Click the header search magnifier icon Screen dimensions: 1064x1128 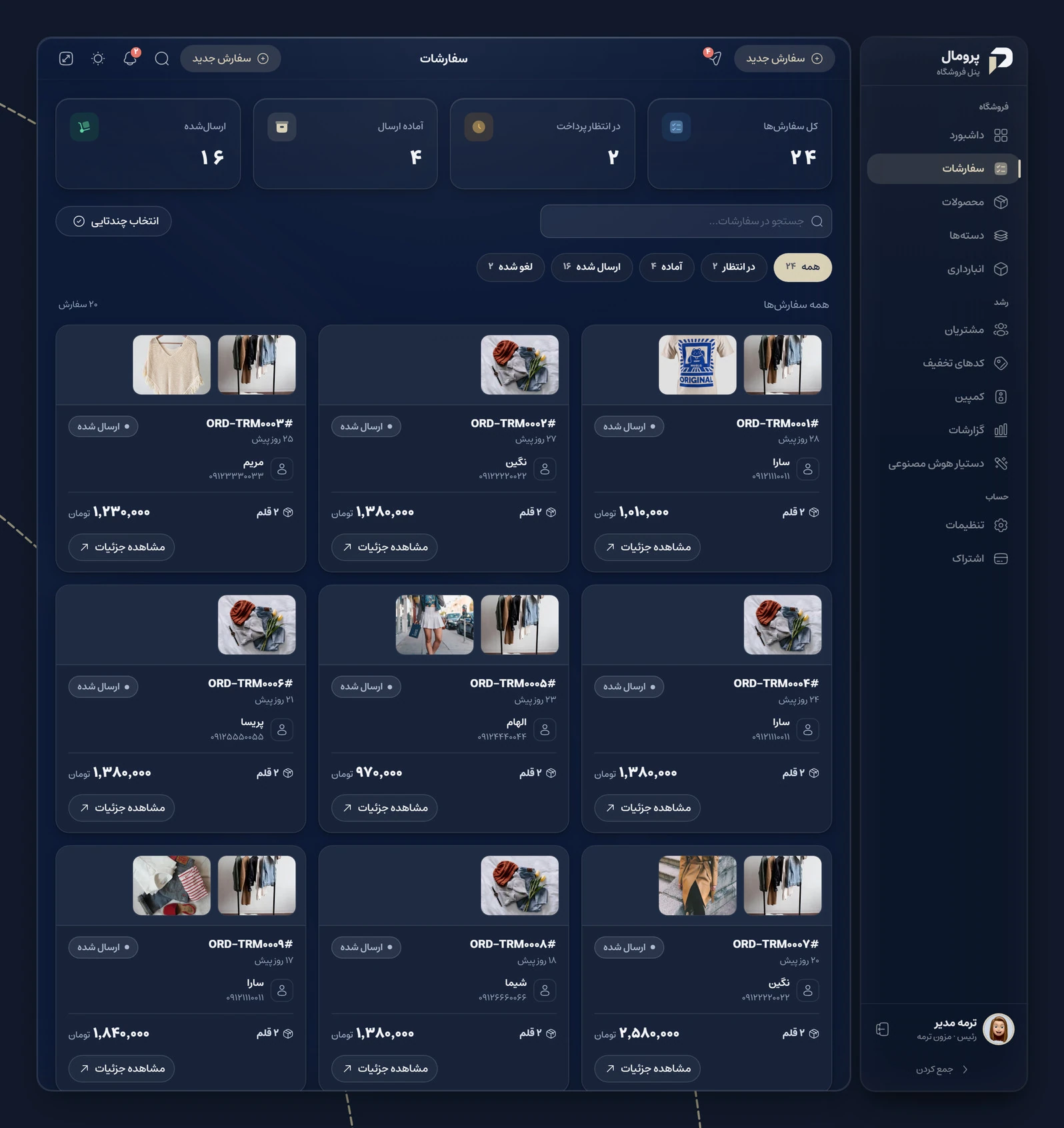point(162,59)
